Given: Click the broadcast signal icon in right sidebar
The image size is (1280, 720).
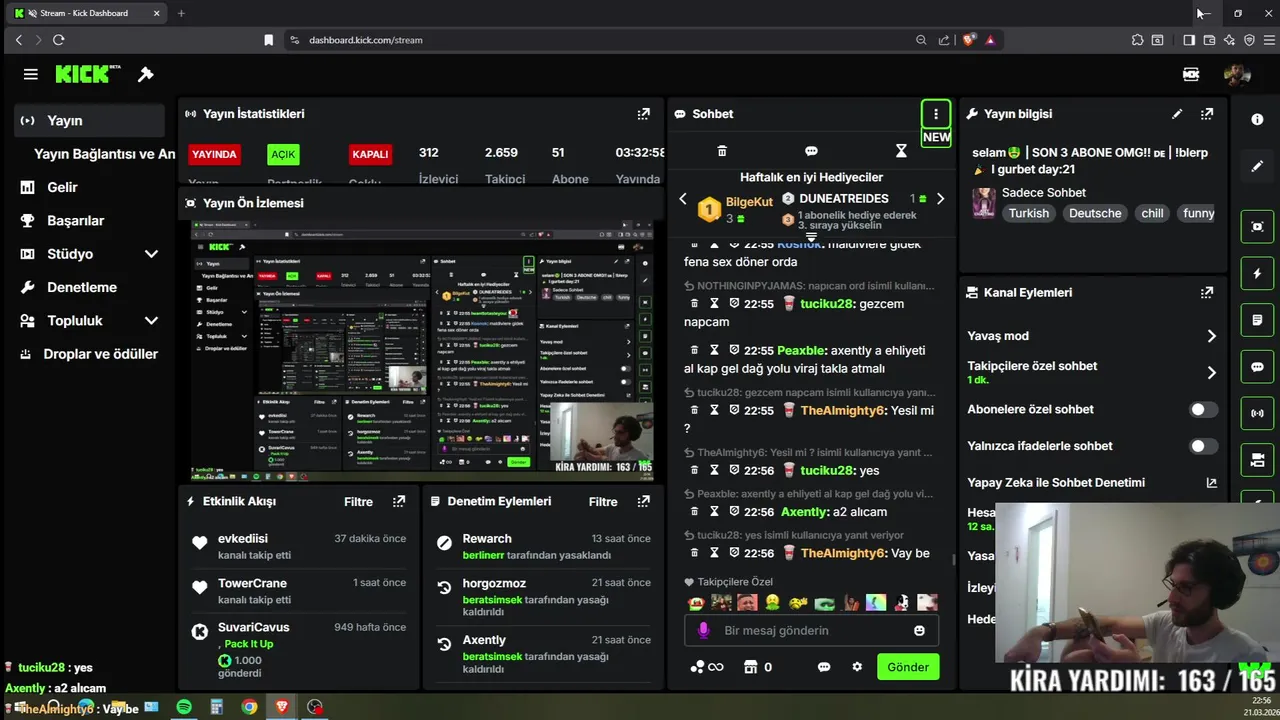Looking at the screenshot, I should pos(1257,413).
